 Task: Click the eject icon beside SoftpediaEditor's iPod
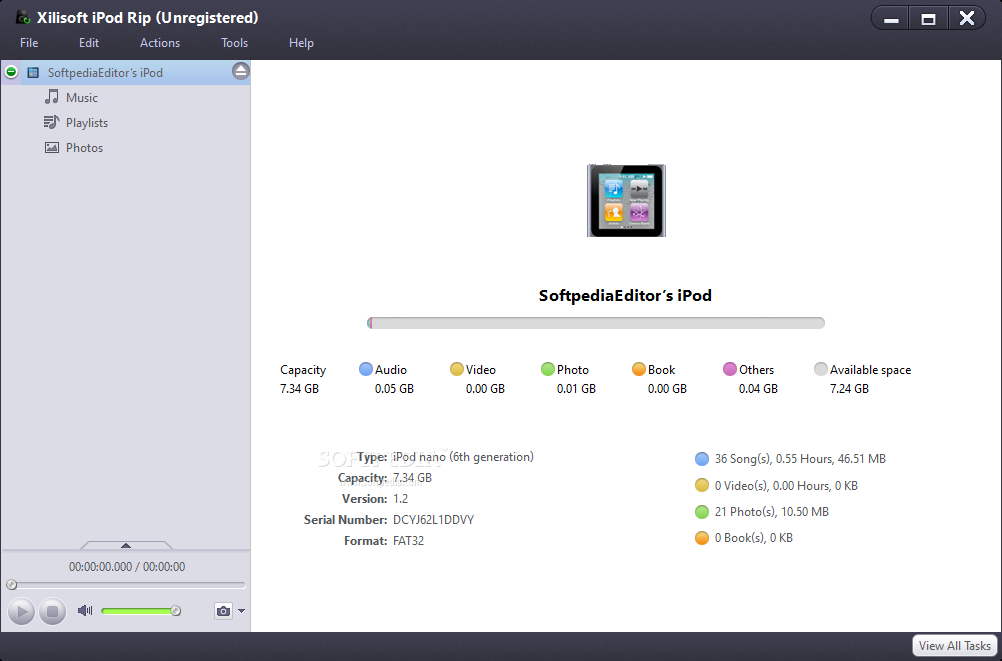tap(240, 71)
